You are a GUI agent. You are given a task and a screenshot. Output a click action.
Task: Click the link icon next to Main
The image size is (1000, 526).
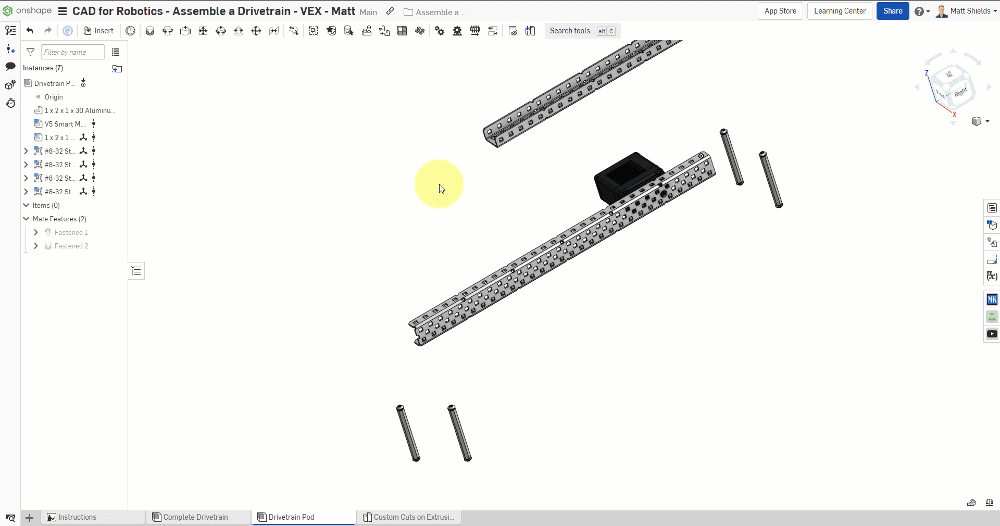390,11
